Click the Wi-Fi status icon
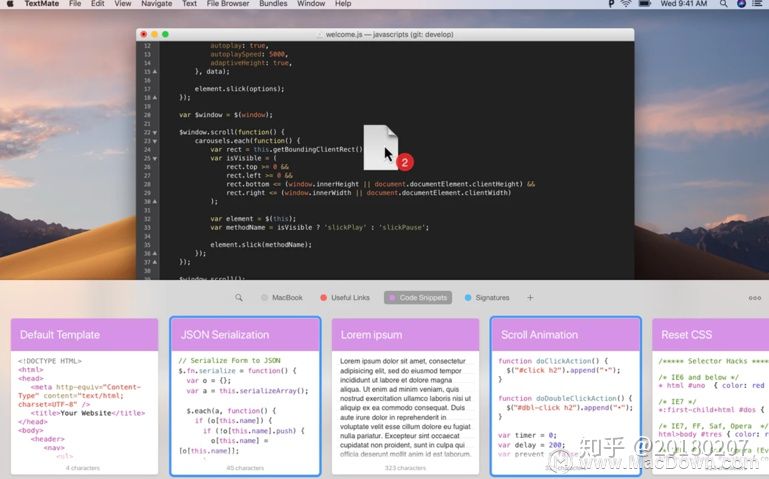 [x=627, y=4]
